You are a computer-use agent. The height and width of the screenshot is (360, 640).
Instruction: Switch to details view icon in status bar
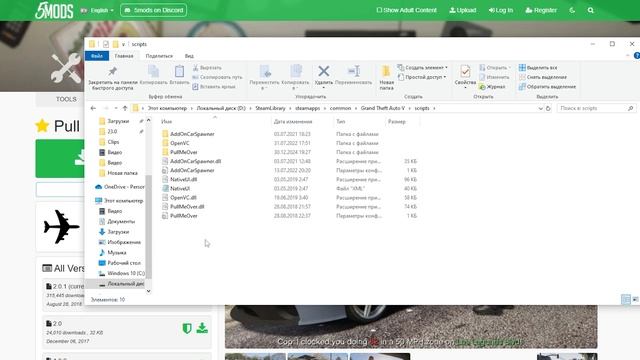pyautogui.click(x=626, y=300)
